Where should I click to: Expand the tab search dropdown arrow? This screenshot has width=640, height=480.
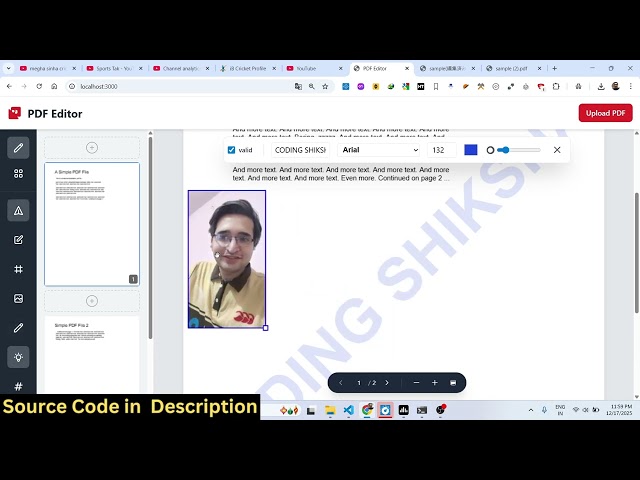(9, 69)
